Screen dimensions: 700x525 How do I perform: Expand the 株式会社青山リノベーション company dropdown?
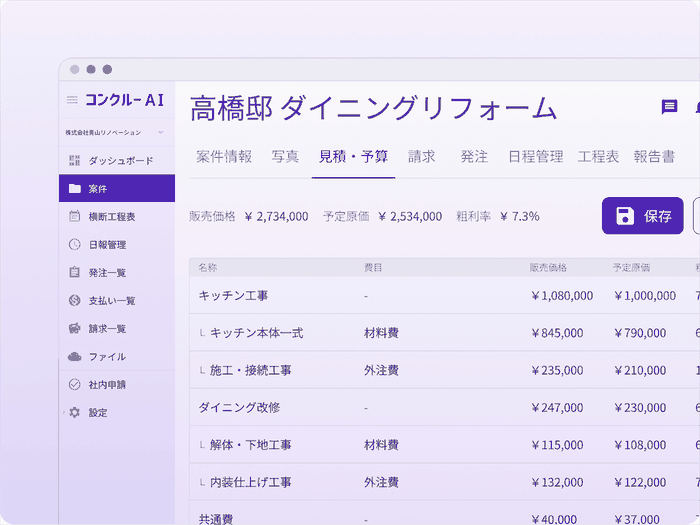pyautogui.click(x=160, y=132)
